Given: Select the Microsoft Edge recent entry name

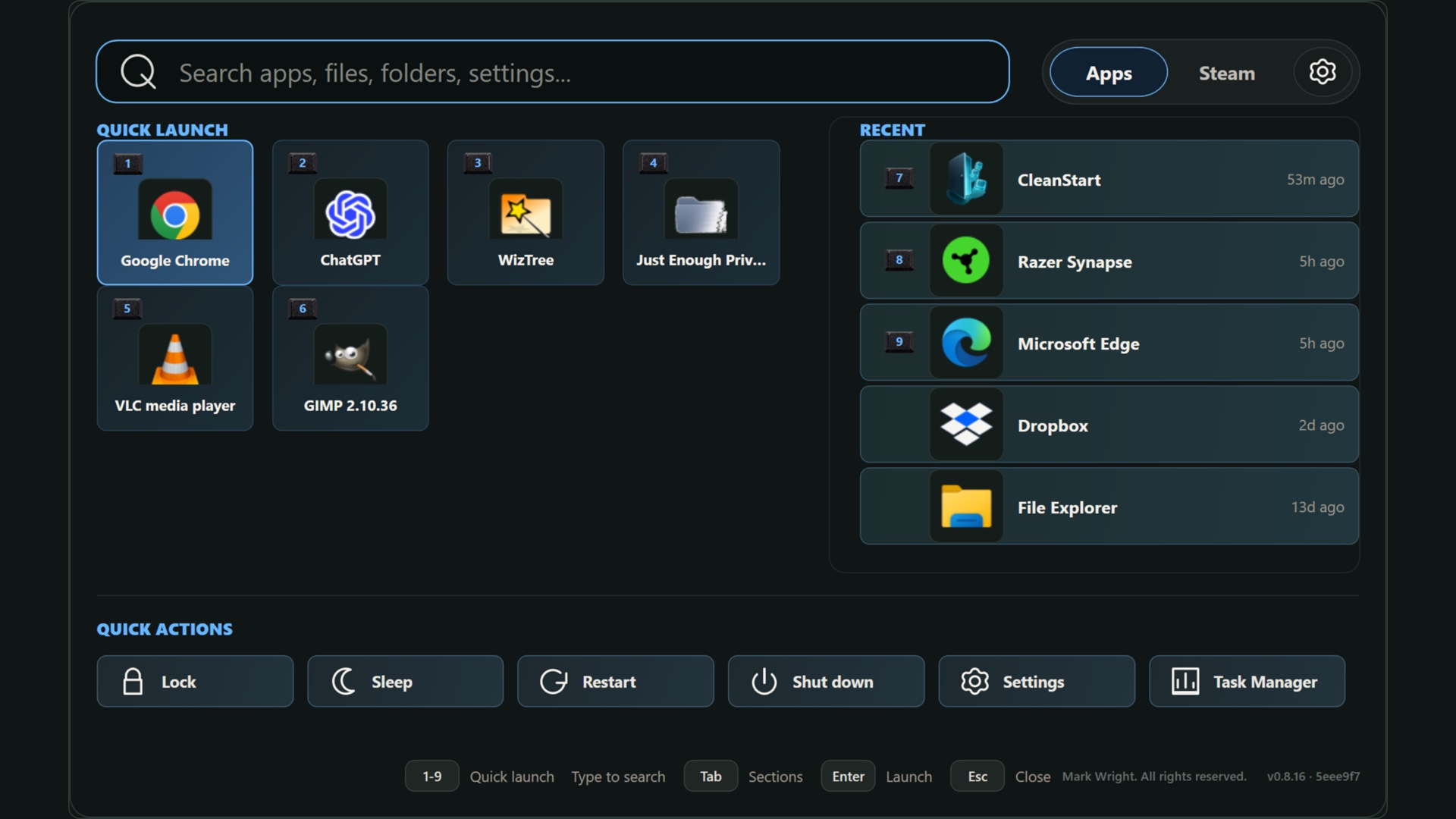Looking at the screenshot, I should [1078, 344].
